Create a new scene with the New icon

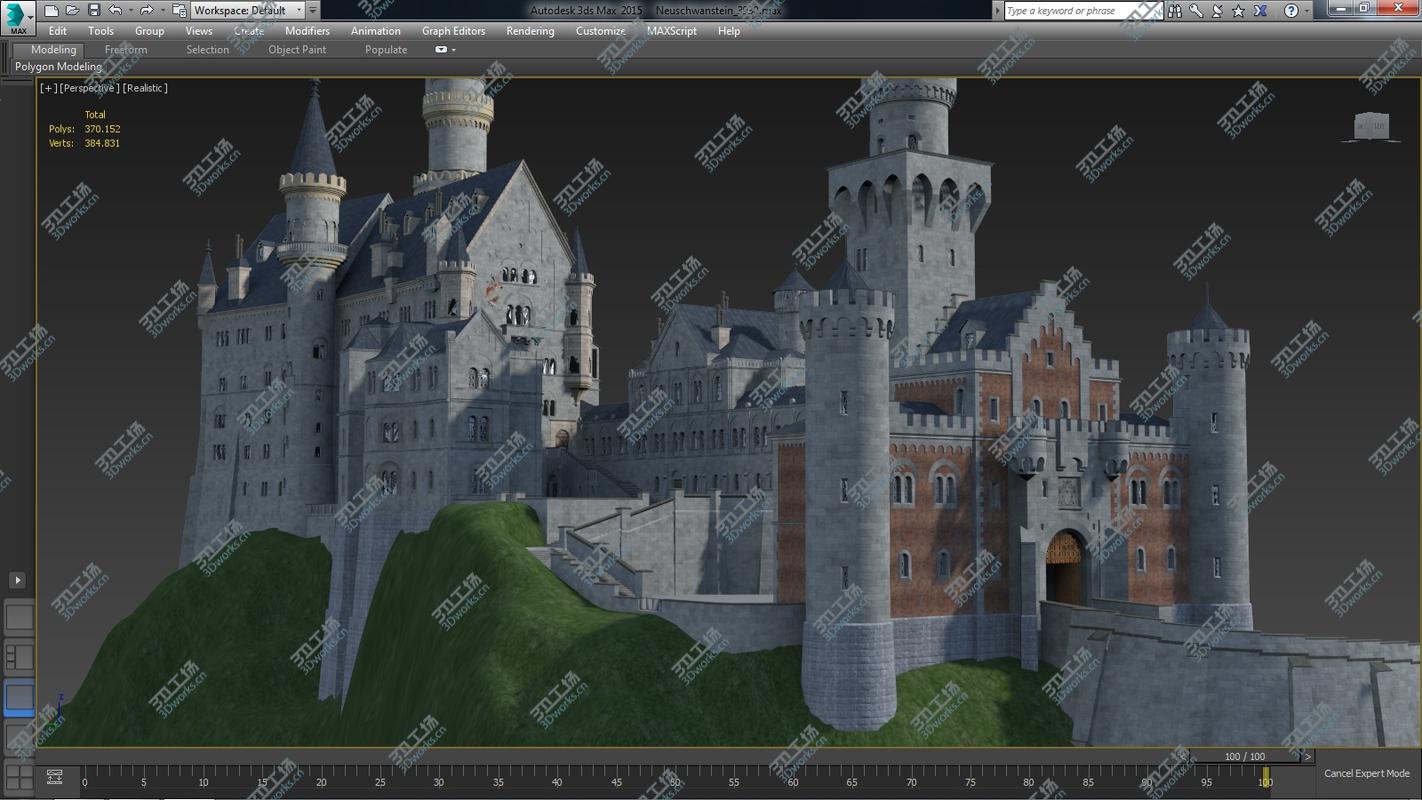51,10
